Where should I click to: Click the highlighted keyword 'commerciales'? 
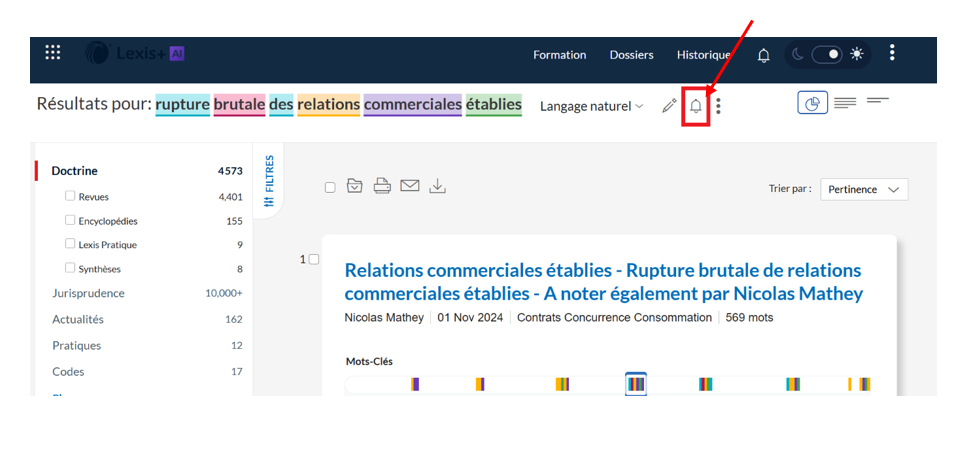click(413, 105)
